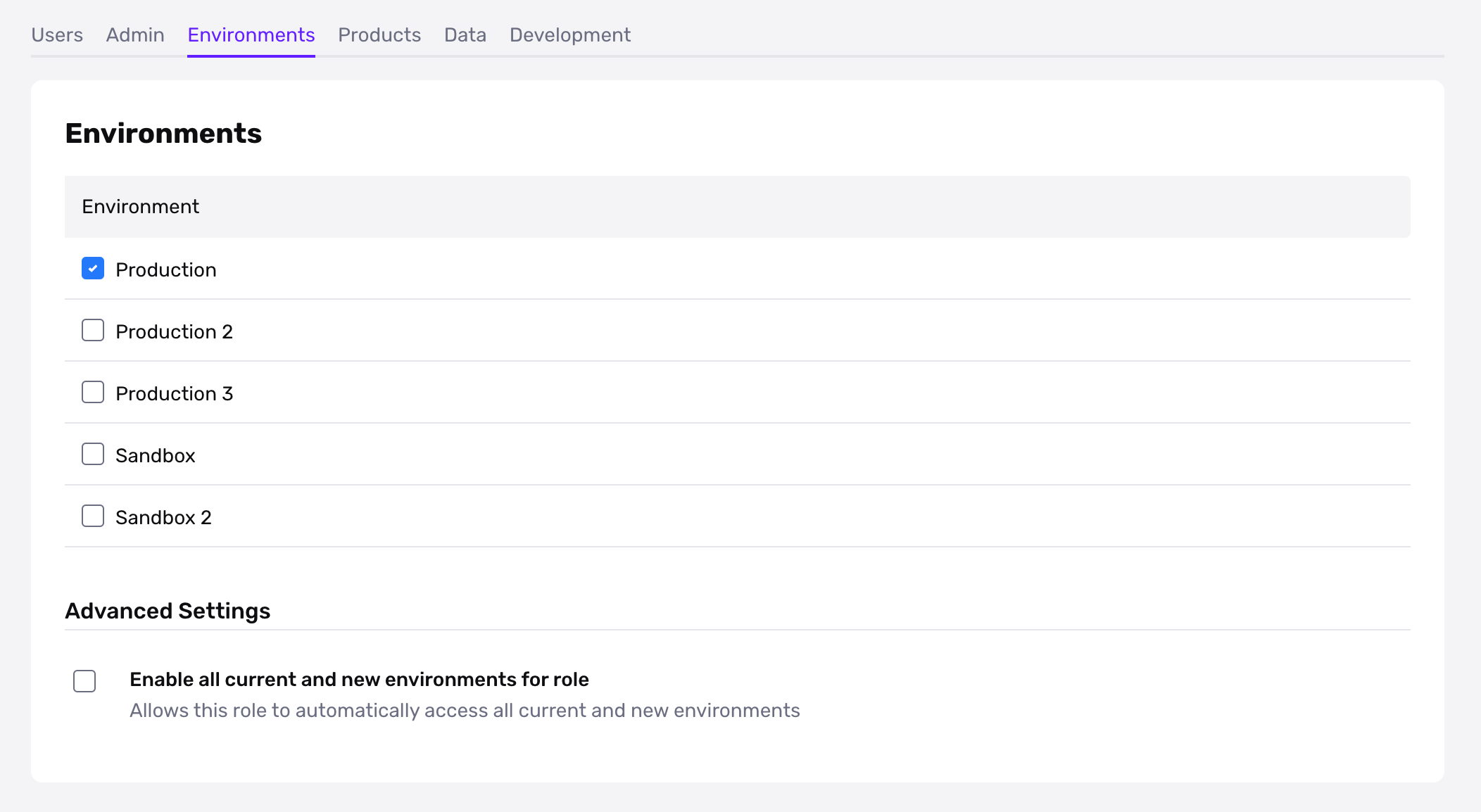The height and width of the screenshot is (812, 1481).
Task: Switch to the Users tab
Action: click(57, 35)
